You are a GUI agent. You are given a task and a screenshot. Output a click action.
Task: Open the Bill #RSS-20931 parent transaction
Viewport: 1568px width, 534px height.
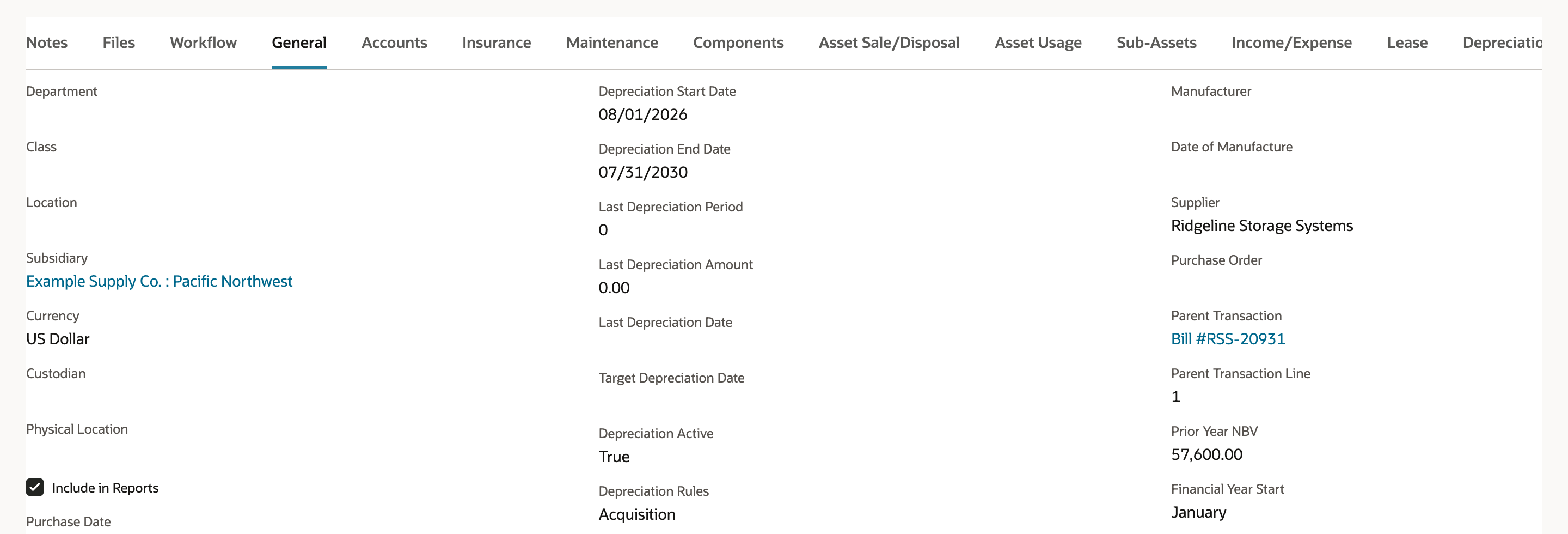click(x=1228, y=339)
